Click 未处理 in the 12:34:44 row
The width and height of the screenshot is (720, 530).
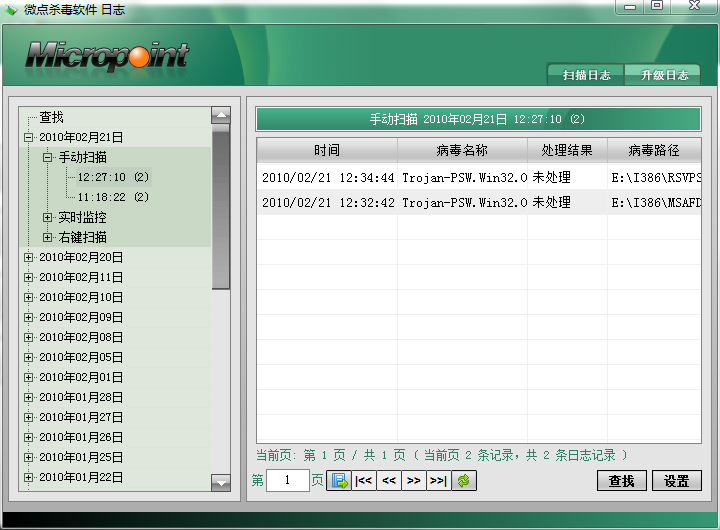point(551,177)
